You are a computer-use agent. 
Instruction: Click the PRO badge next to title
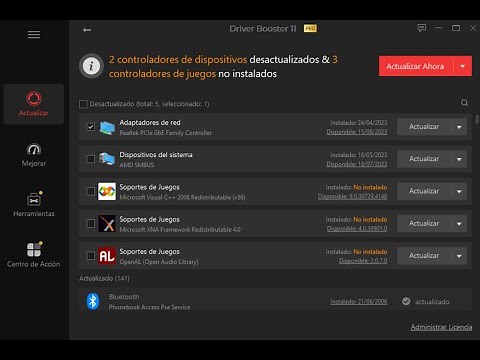pyautogui.click(x=310, y=29)
